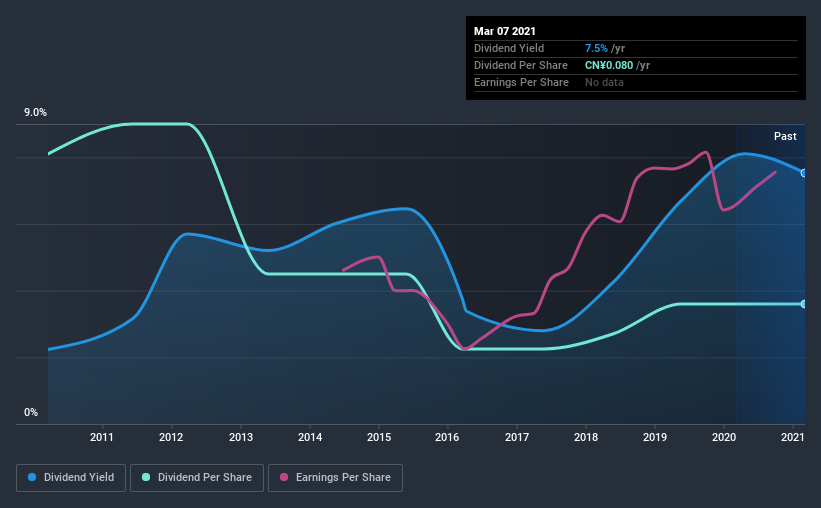Click the teal Dividend Per Share legend dot
Screen dimensions: 821x508
click(x=146, y=477)
